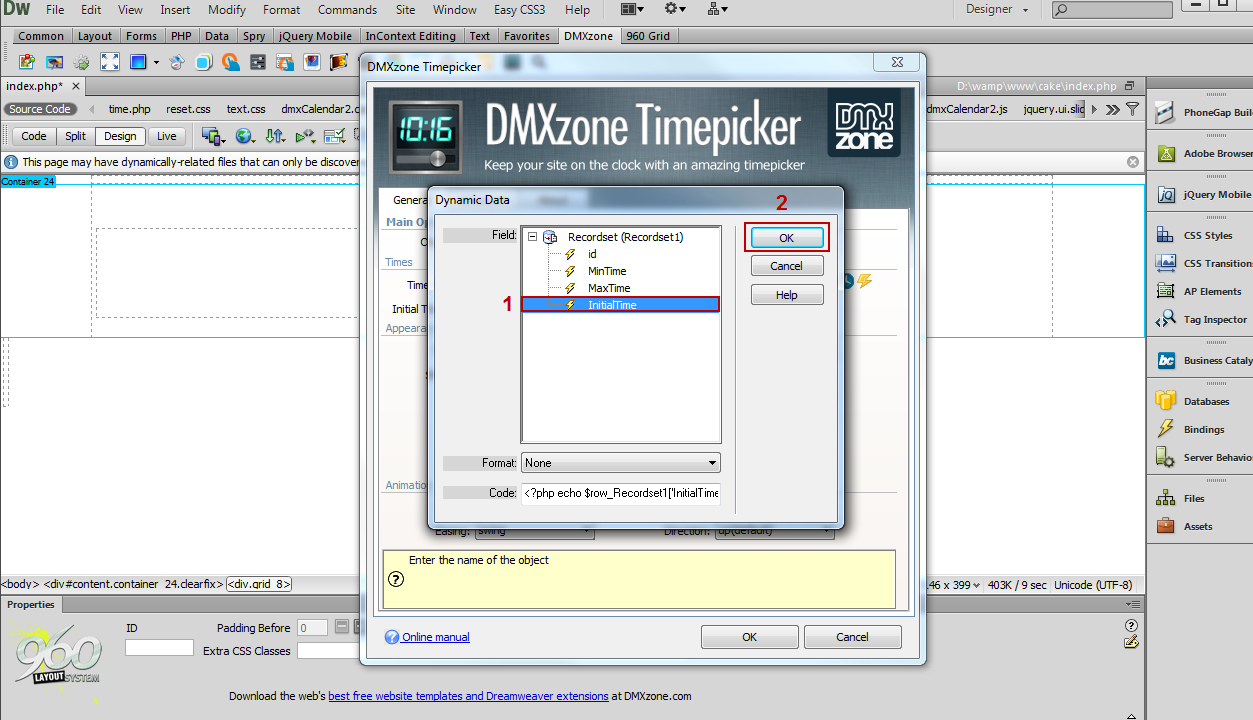The height and width of the screenshot is (720, 1253).
Task: Switch to Code view
Action: (34, 136)
